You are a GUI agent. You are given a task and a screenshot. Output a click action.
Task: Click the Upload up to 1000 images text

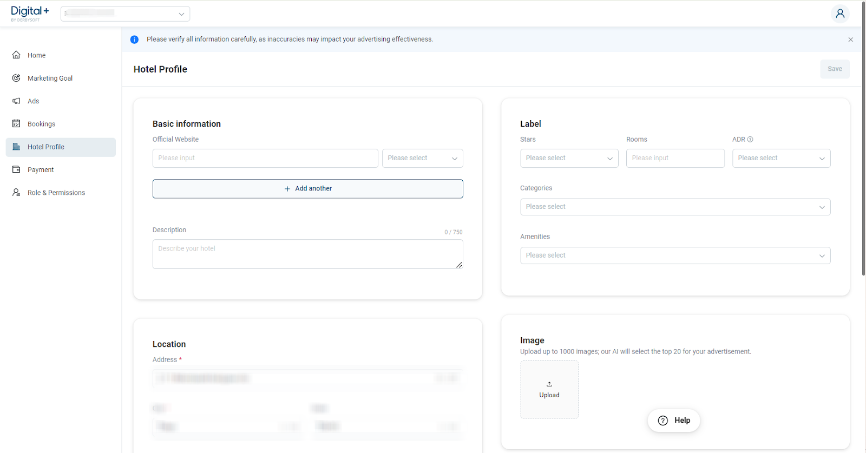point(636,351)
